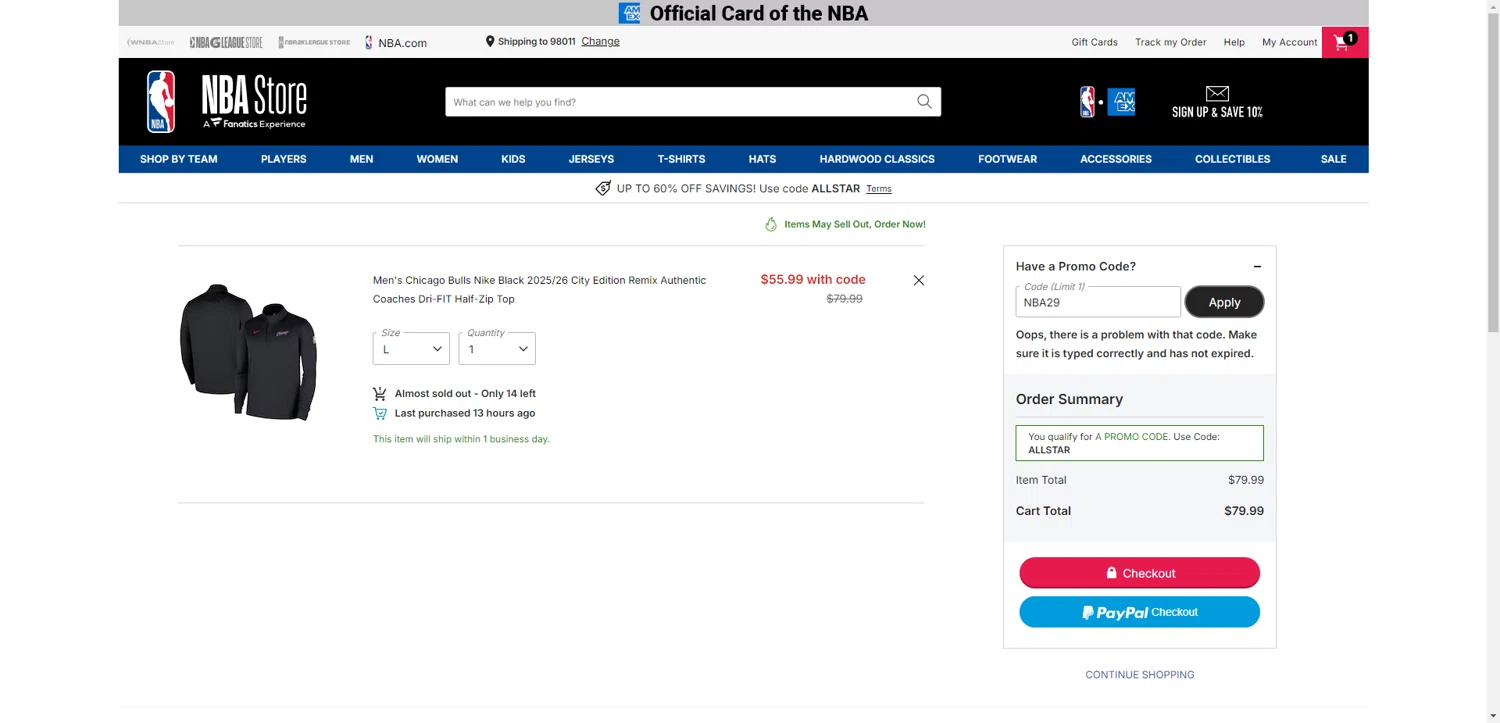Click the PayPal Checkout button
This screenshot has width=1500, height=723.
tap(1139, 612)
